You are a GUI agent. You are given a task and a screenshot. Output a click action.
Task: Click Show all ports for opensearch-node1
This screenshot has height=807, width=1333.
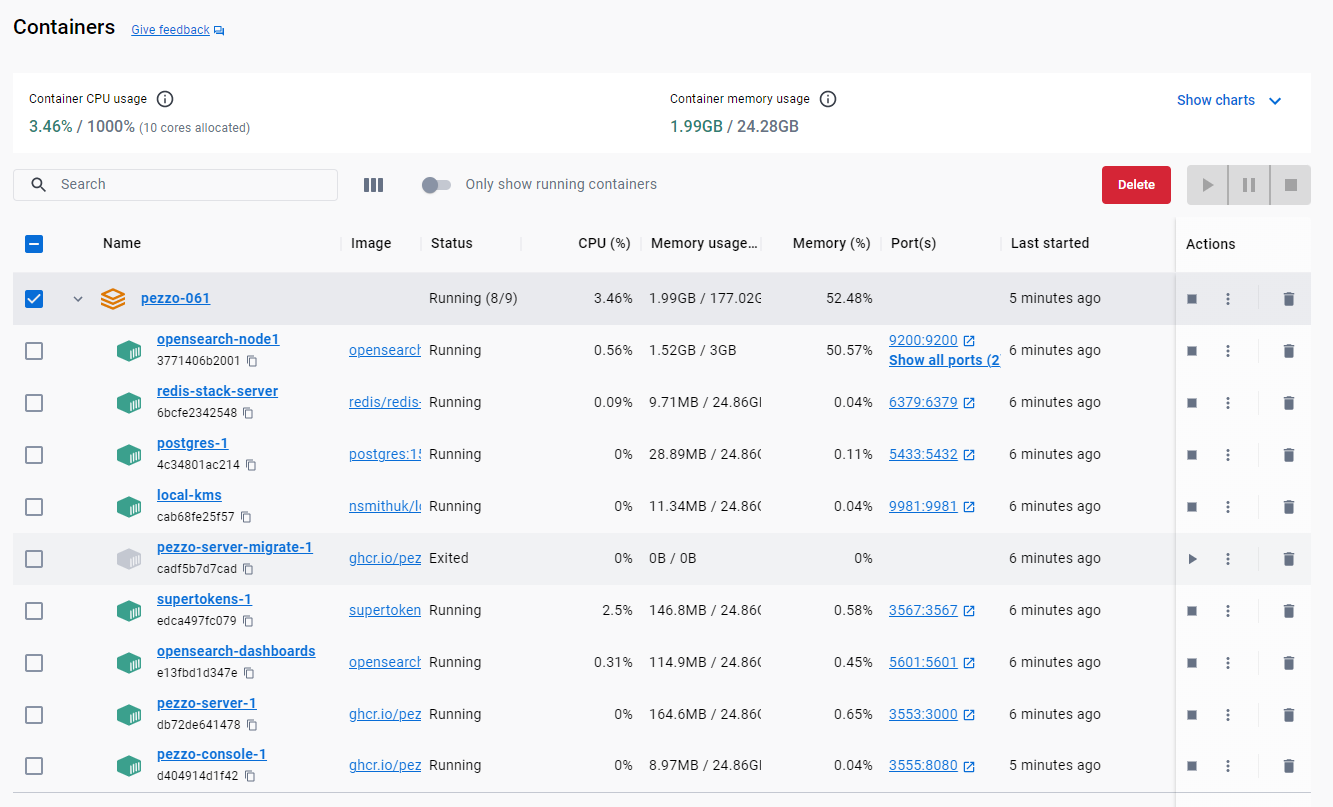point(941,360)
